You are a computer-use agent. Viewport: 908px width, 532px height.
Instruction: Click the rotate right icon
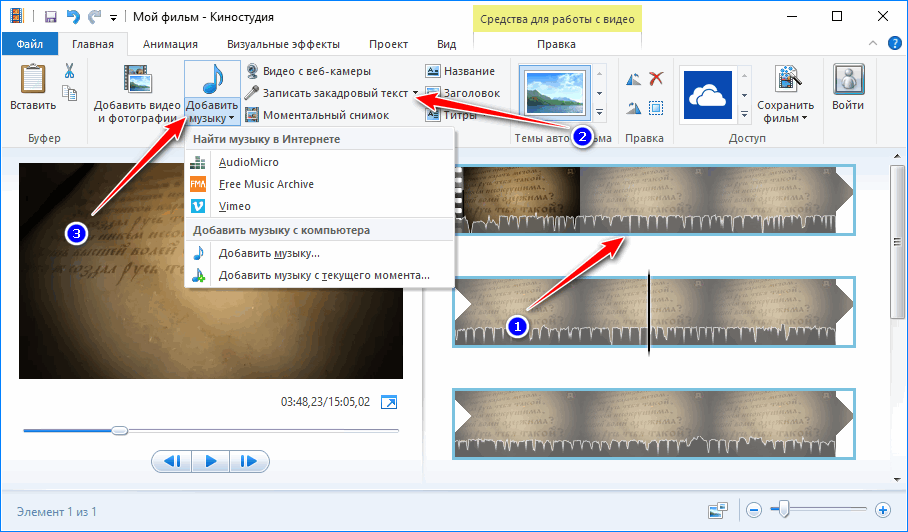tap(633, 108)
